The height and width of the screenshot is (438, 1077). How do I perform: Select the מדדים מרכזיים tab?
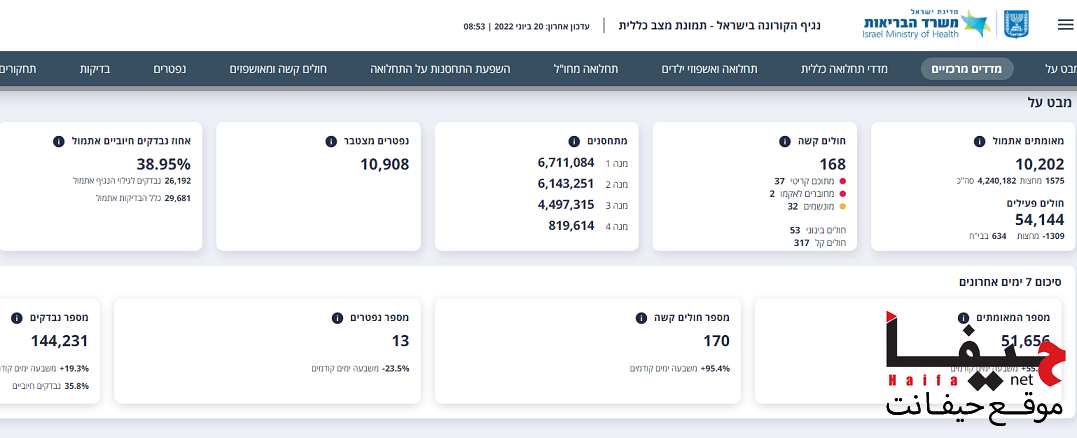coord(967,69)
